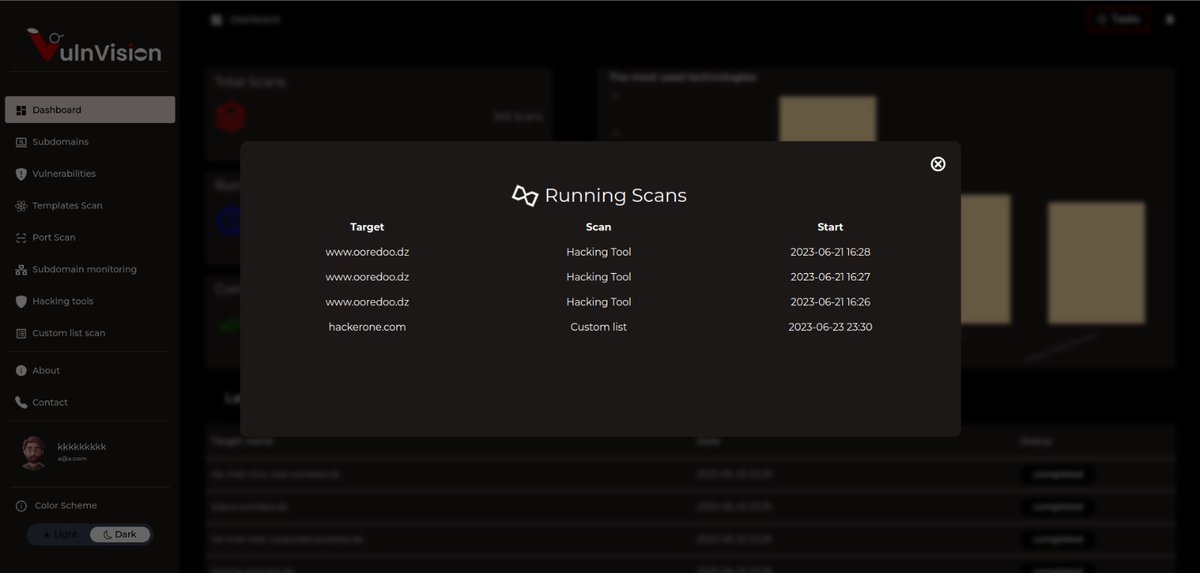This screenshot has height=573, width=1200.
Task: Click the Custom list scan icon
Action: (21, 333)
